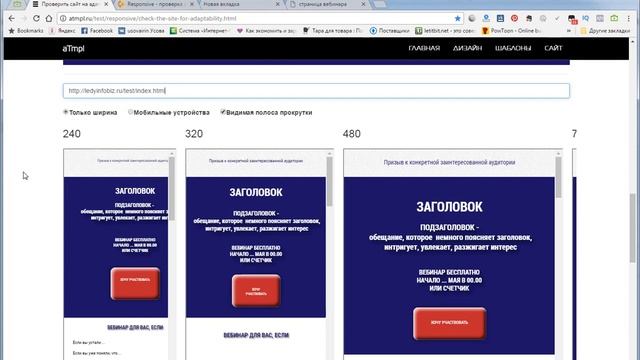Image resolution: width=640 pixels, height=360 pixels.
Task: Close the 'страница вебинара' tab
Action: (x=363, y=4)
